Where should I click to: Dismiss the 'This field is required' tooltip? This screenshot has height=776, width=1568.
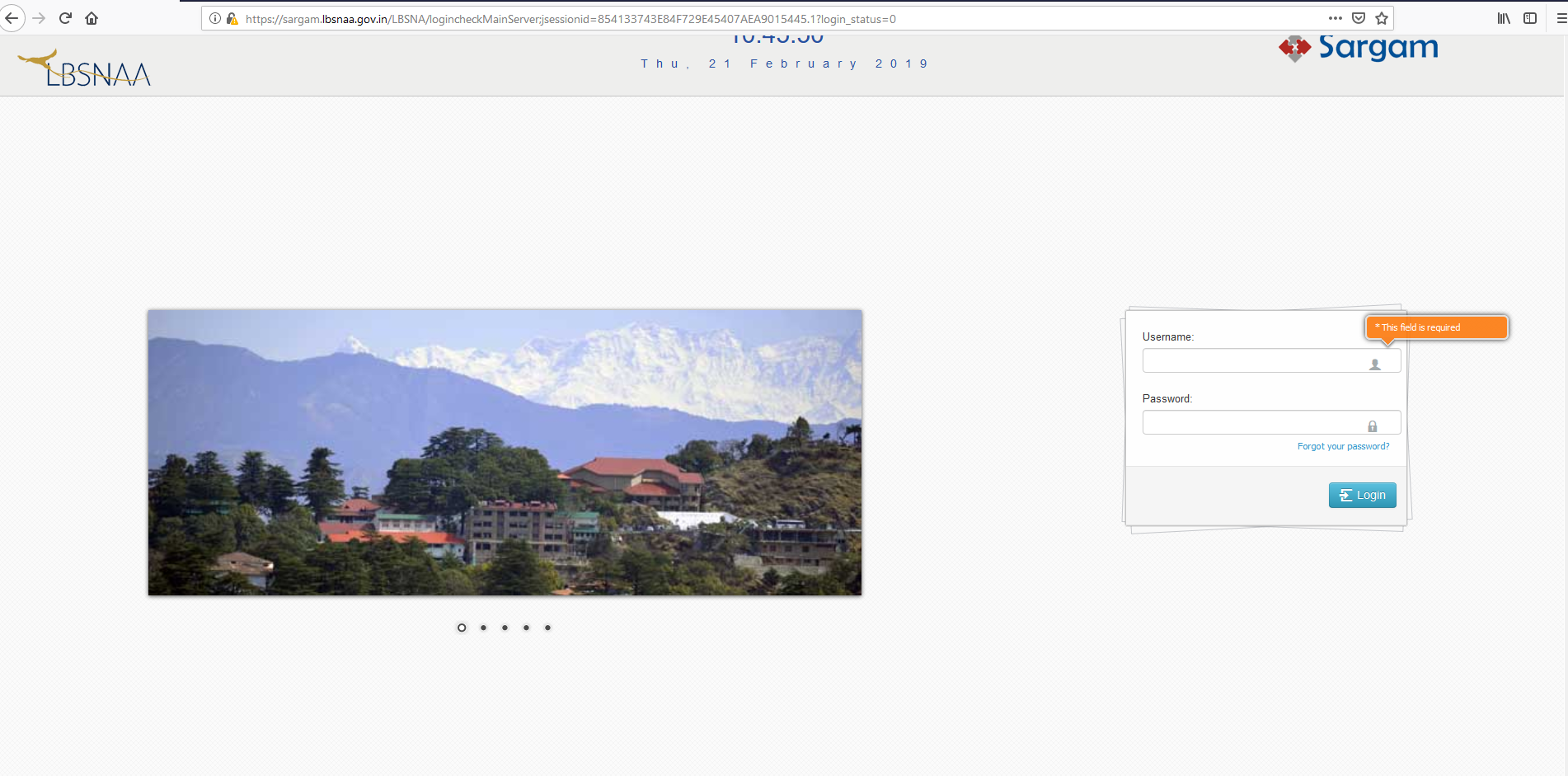(1436, 327)
